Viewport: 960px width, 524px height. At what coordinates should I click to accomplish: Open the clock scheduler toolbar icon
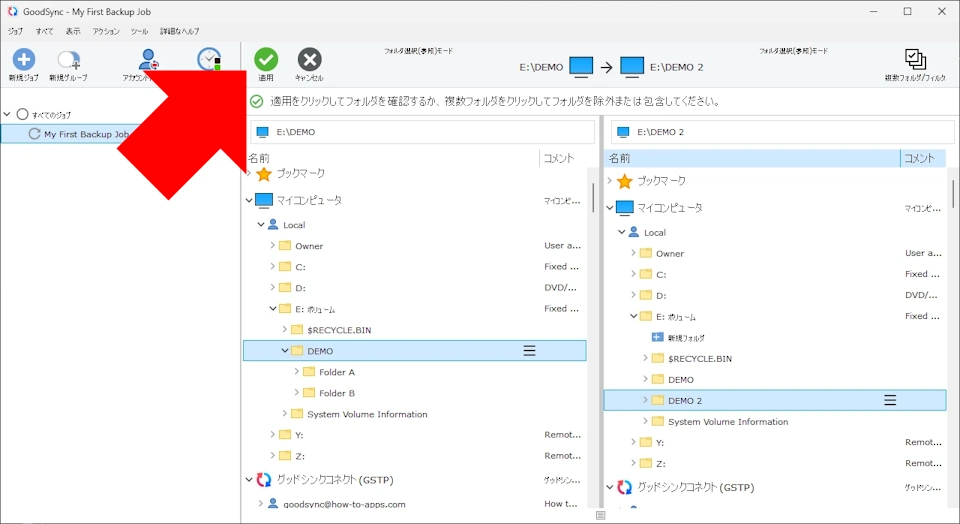coord(209,59)
